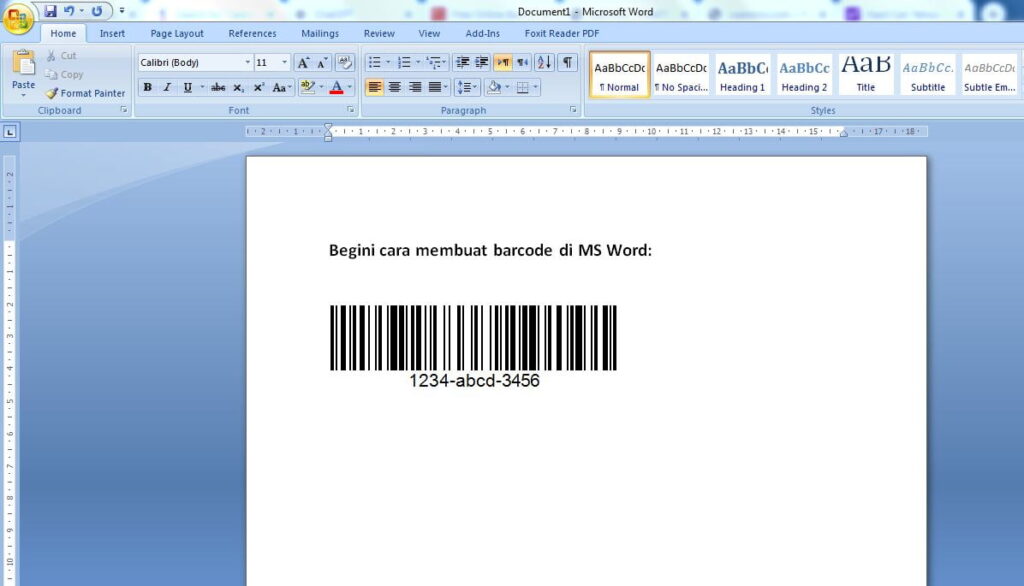Switch to the Mailings tab

pos(320,33)
